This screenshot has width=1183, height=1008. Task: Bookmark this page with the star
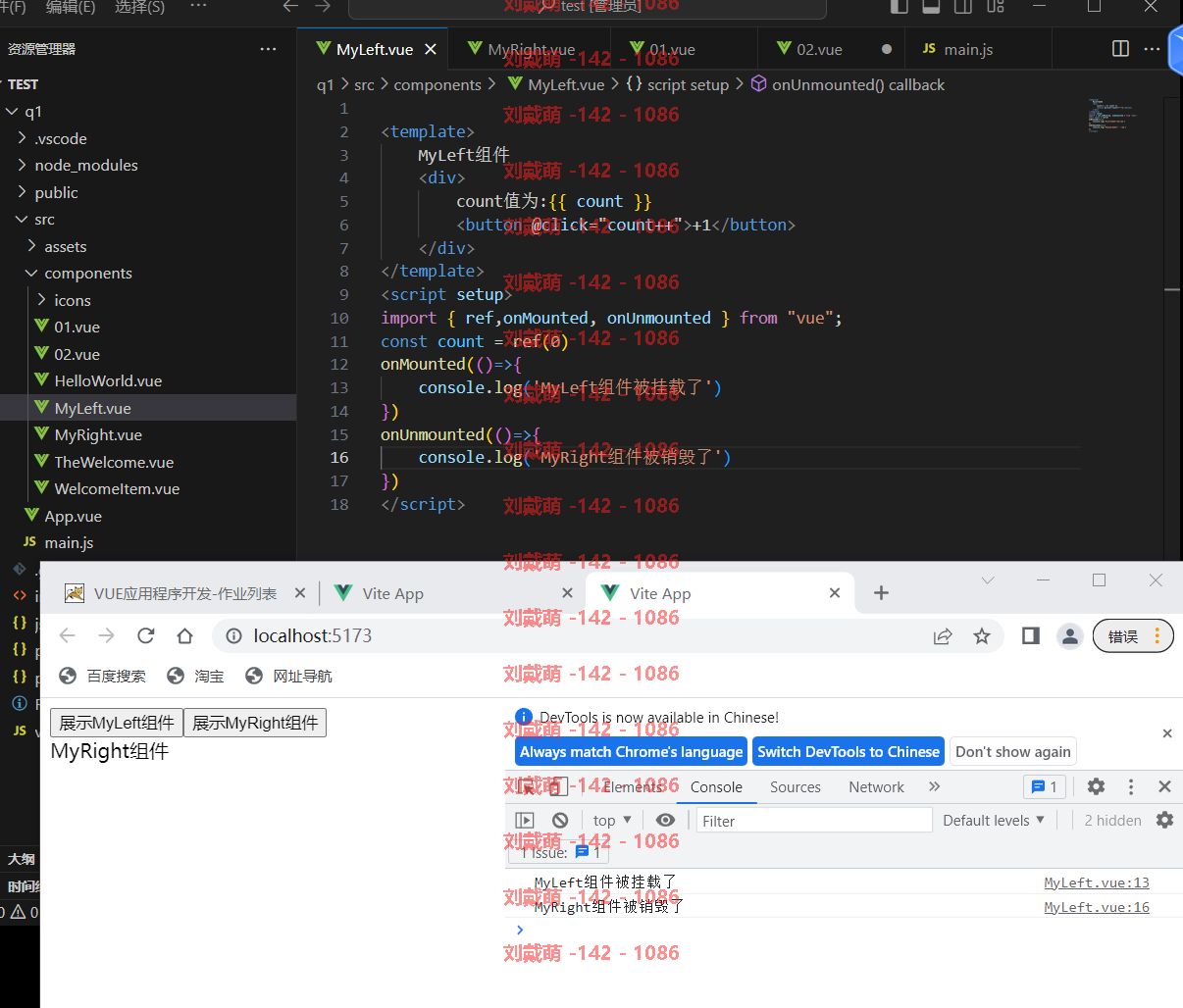click(982, 636)
